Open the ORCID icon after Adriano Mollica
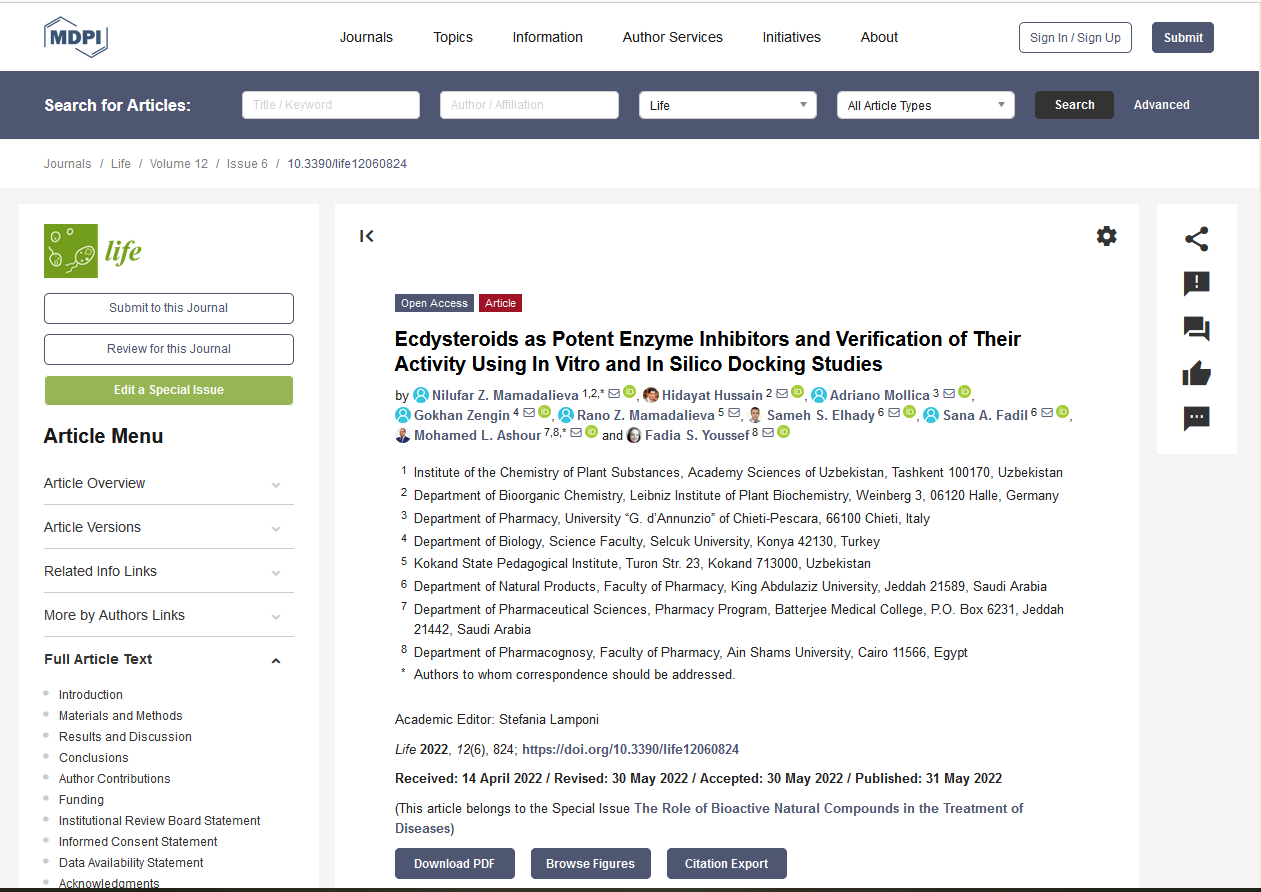 click(x=964, y=392)
